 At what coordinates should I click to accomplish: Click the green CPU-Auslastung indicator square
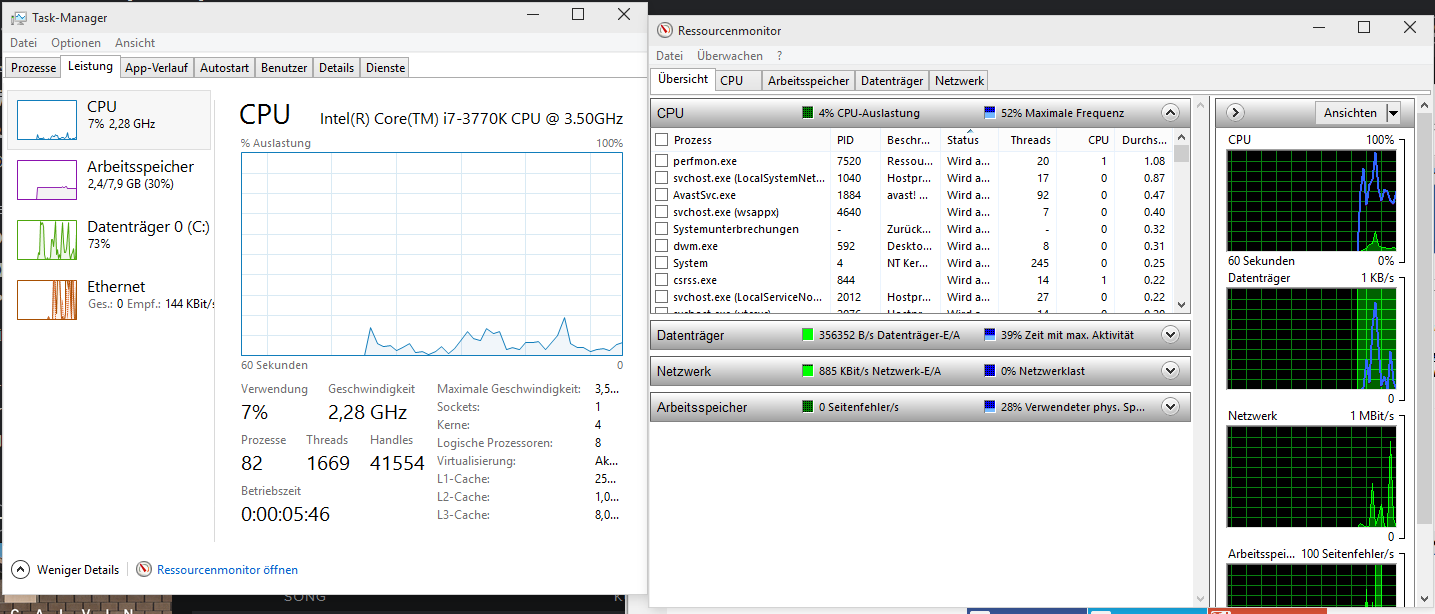(x=808, y=113)
